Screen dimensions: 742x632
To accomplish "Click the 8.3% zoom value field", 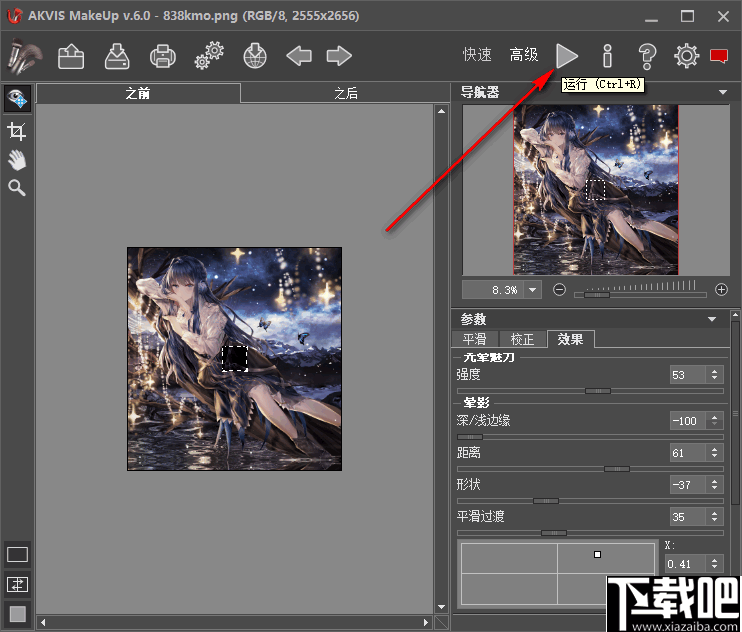I will point(493,290).
